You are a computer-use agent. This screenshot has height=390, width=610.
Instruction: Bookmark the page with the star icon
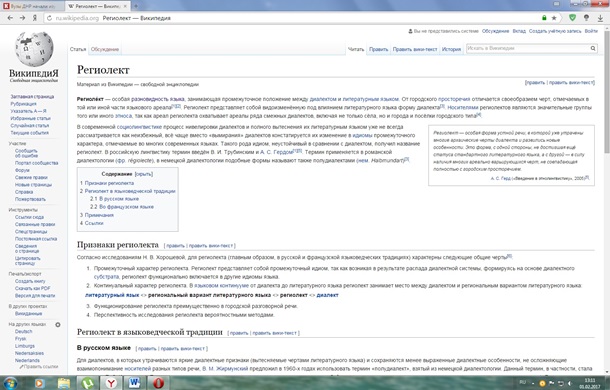point(554,18)
